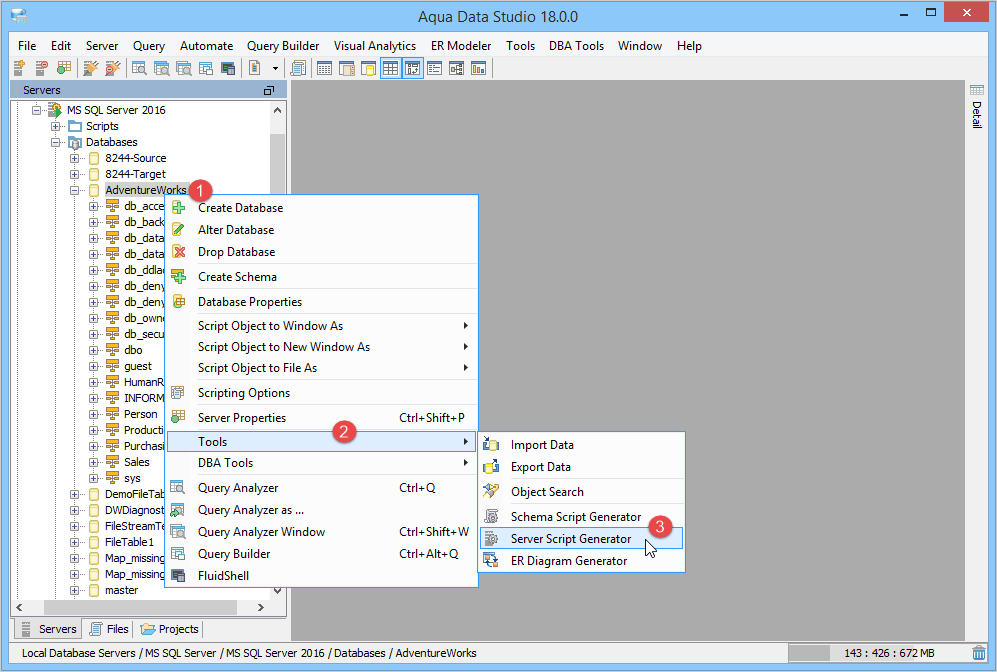
Task: Click the script scroll icon in toolbar
Action: tap(298, 68)
